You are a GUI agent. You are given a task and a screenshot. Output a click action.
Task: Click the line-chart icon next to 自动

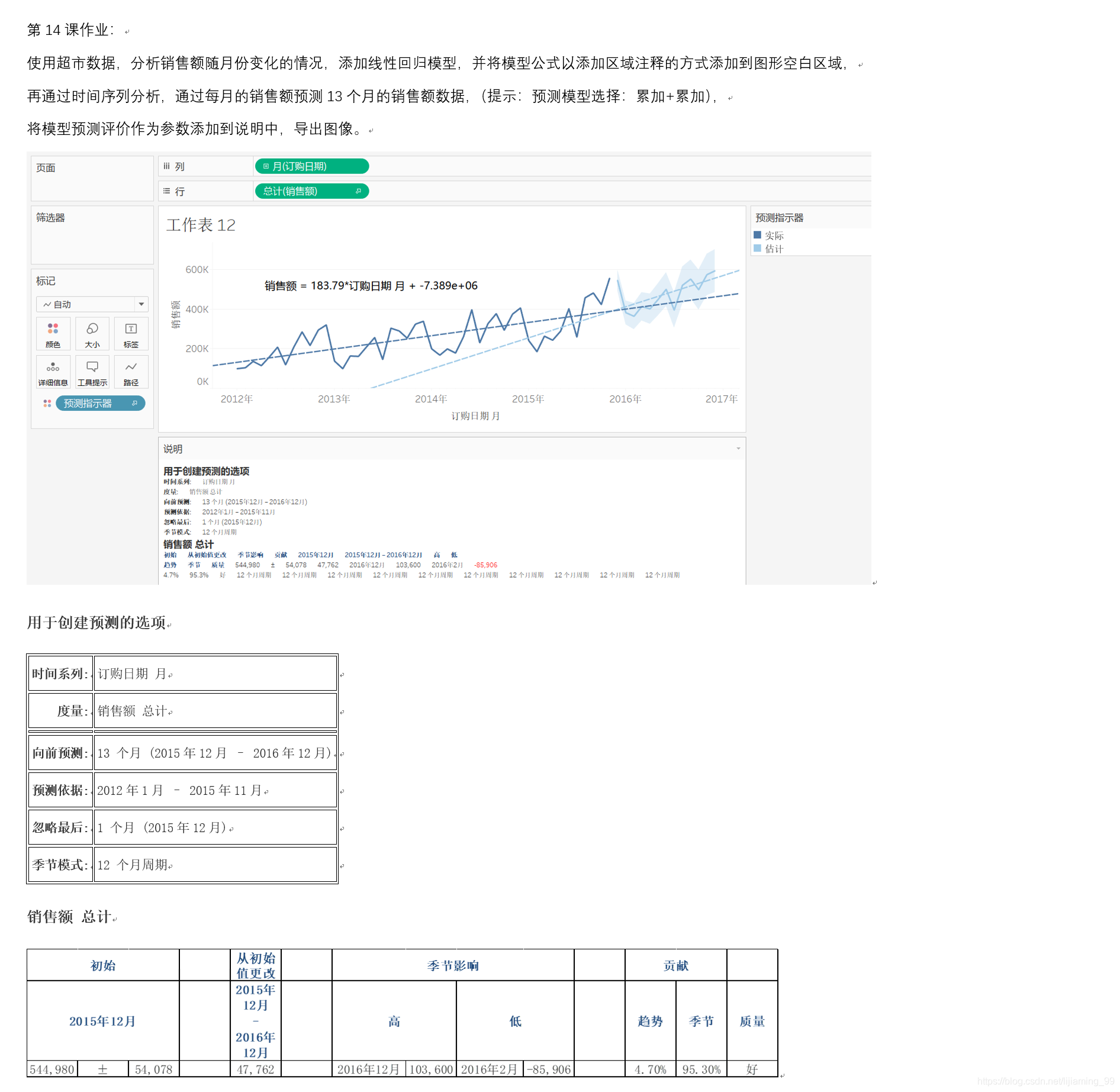coord(47,305)
